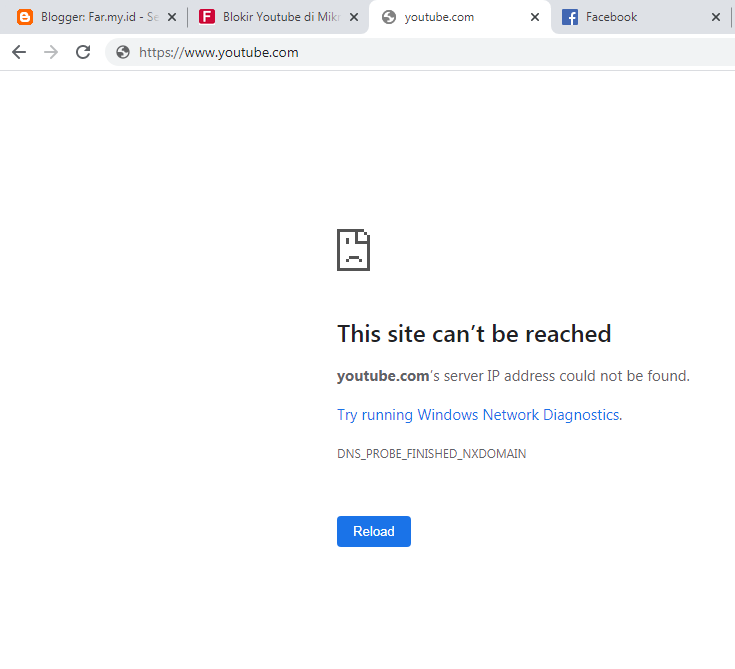Open site info globe icon in address bar
This screenshot has width=735, height=669.
(x=123, y=52)
